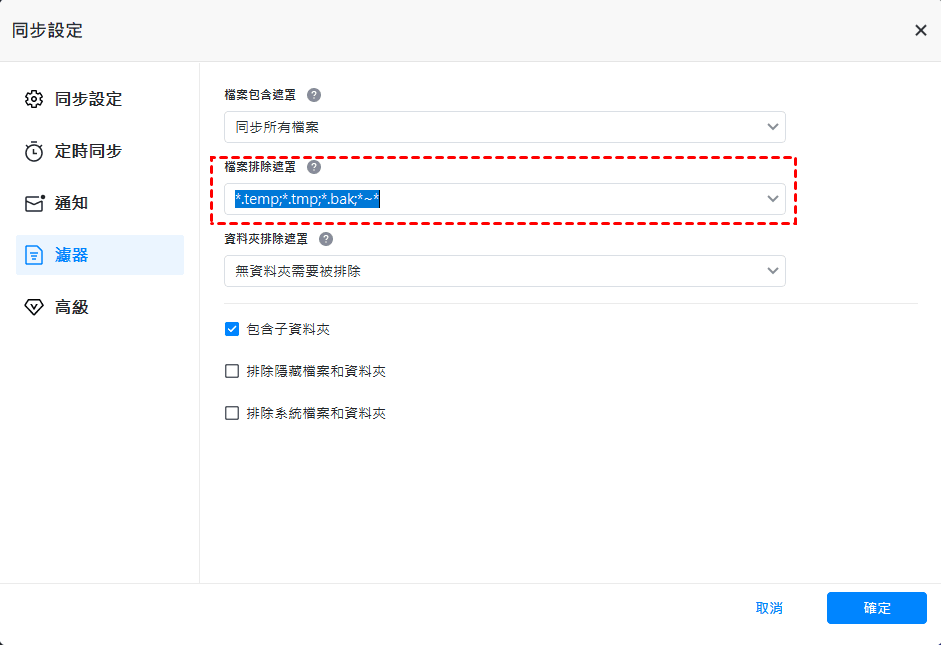Image resolution: width=941 pixels, height=645 pixels.
Task: Click the 確定 button
Action: pos(876,608)
